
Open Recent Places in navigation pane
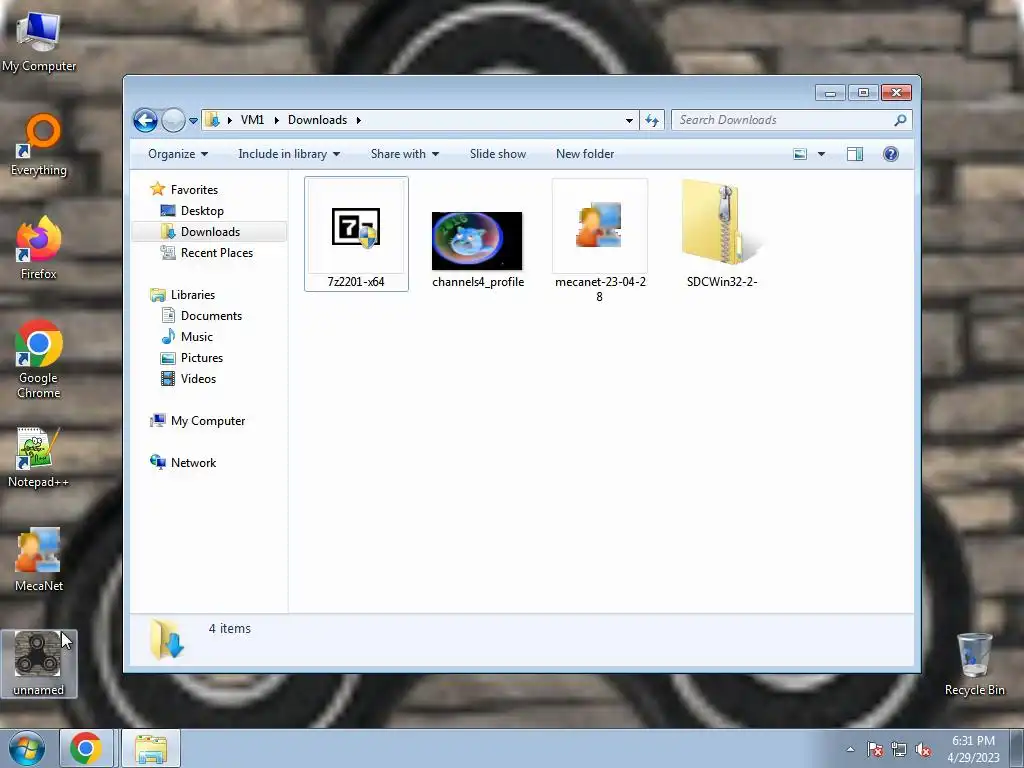click(216, 253)
